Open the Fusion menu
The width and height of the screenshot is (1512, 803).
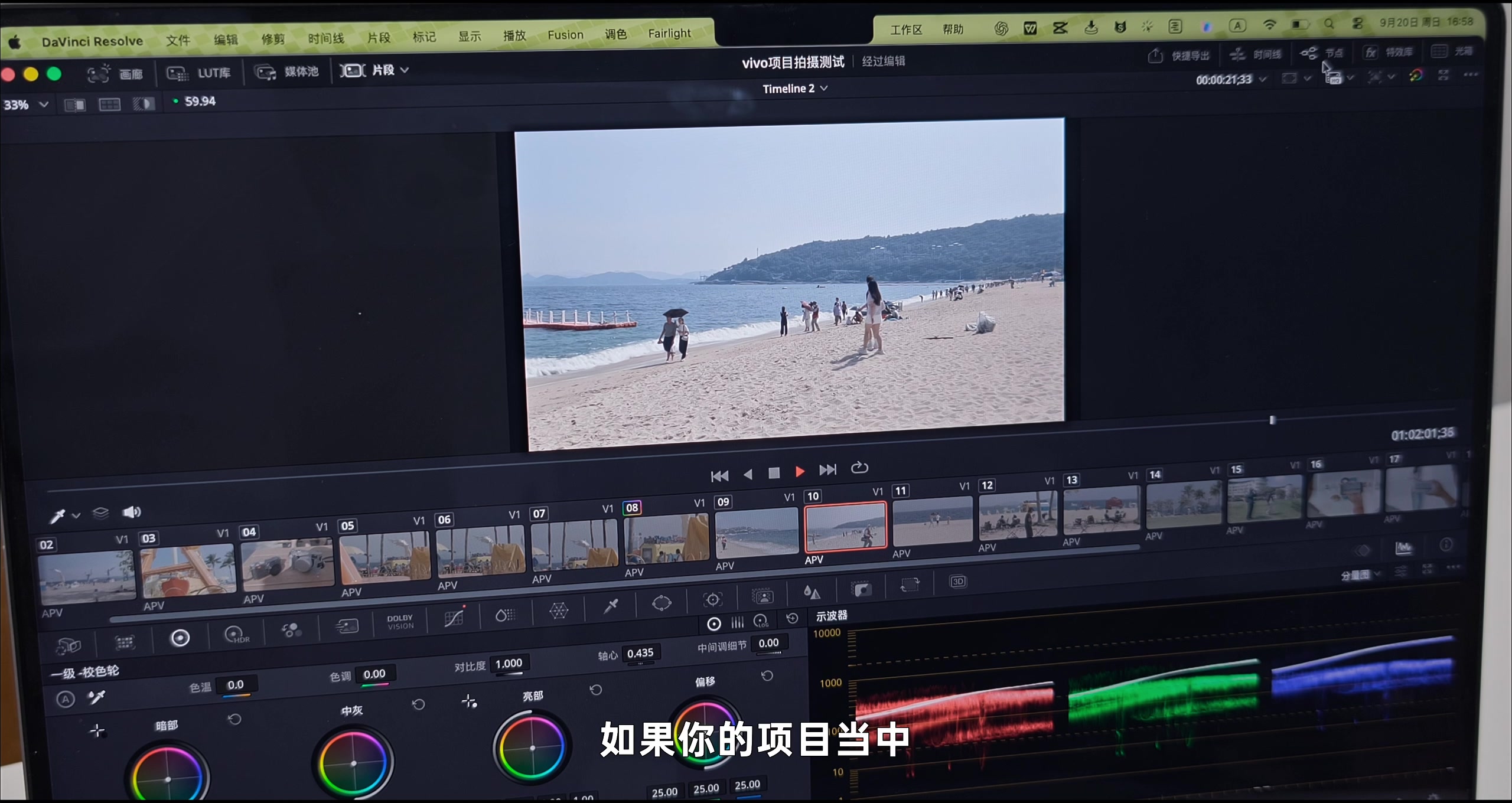tap(565, 35)
